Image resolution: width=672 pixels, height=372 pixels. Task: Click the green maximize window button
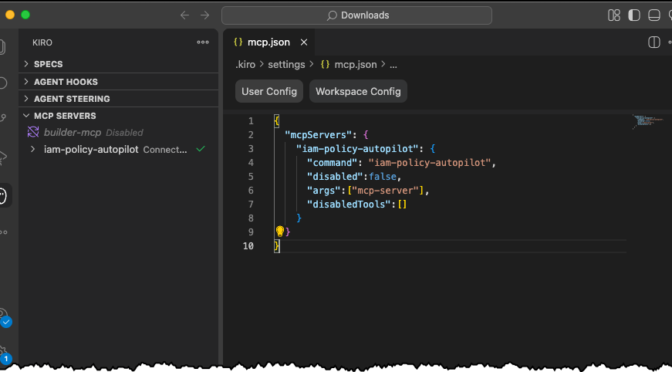coord(25,15)
